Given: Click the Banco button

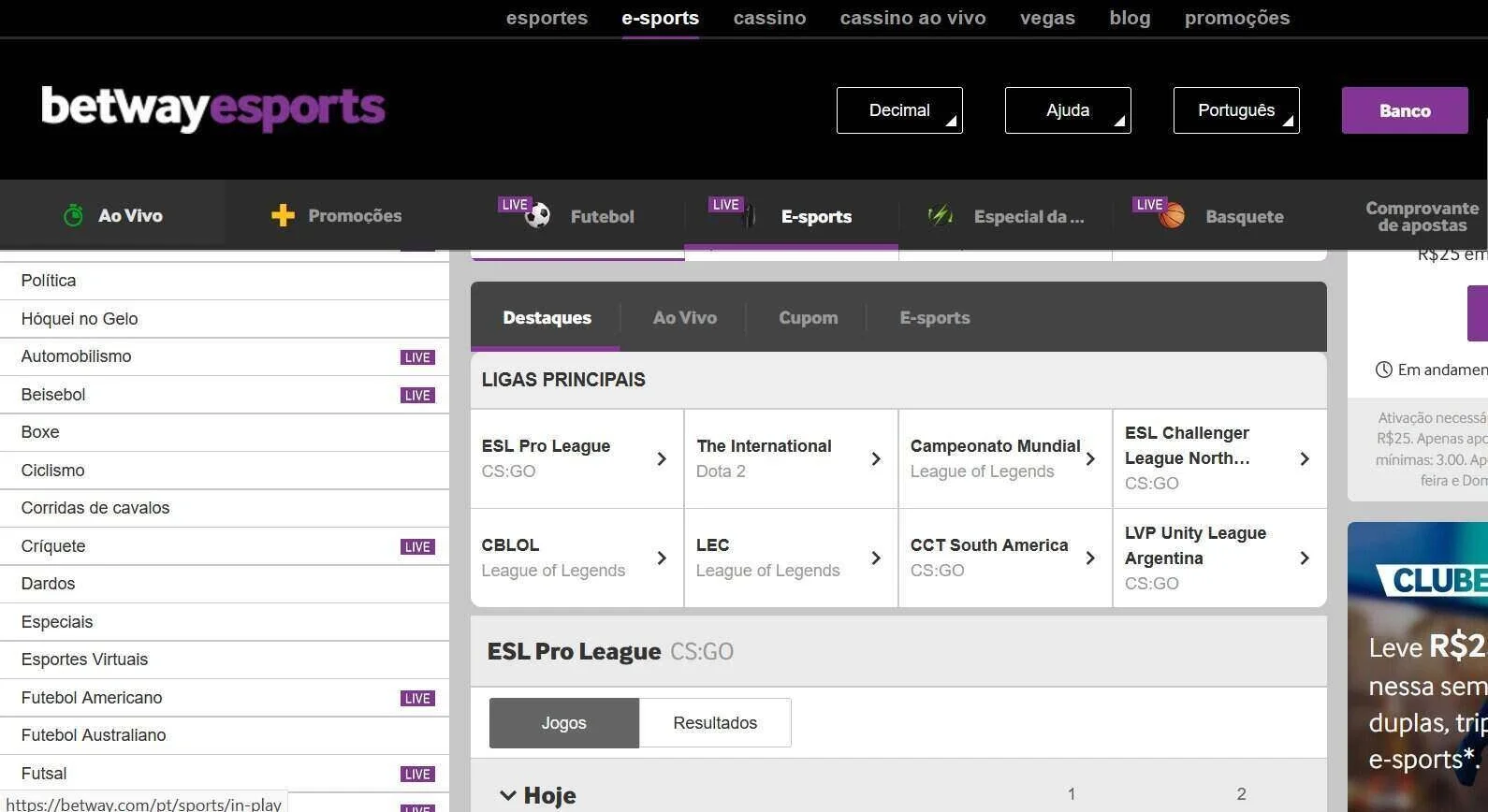Looking at the screenshot, I should [x=1405, y=110].
